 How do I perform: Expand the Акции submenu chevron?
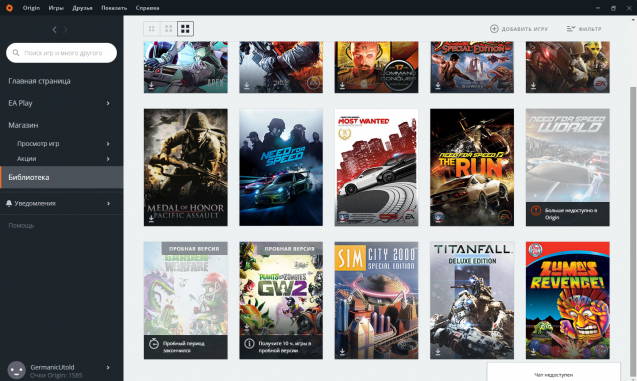click(x=108, y=159)
